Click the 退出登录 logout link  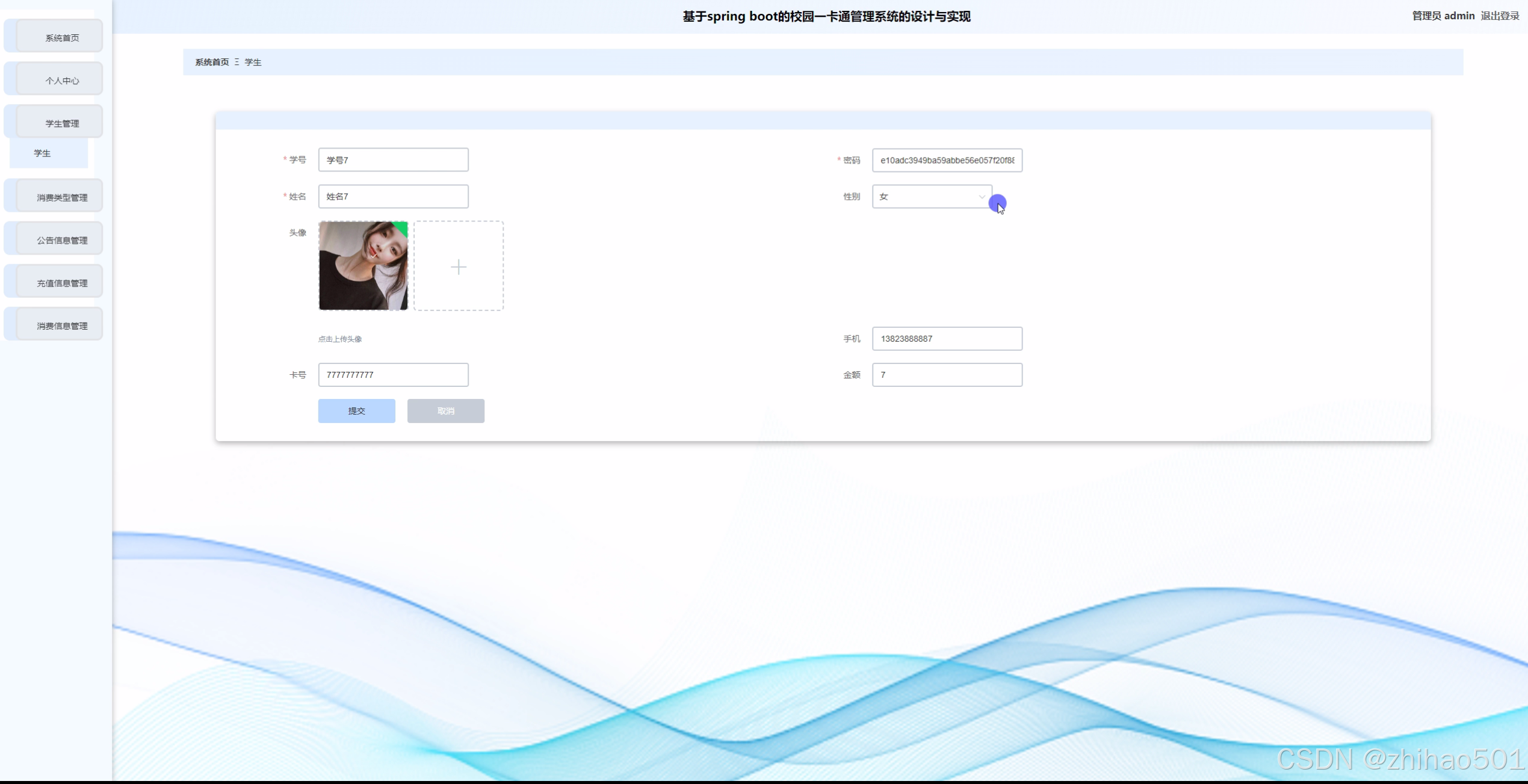[1500, 16]
